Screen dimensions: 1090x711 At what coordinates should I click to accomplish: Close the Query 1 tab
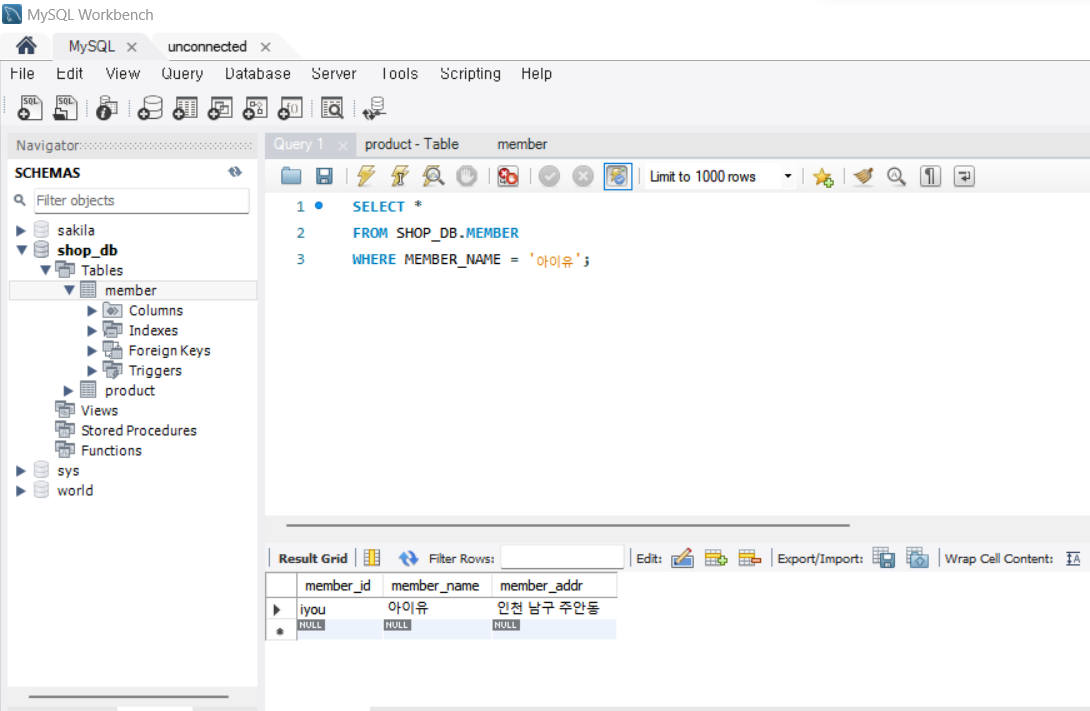[x=342, y=145]
